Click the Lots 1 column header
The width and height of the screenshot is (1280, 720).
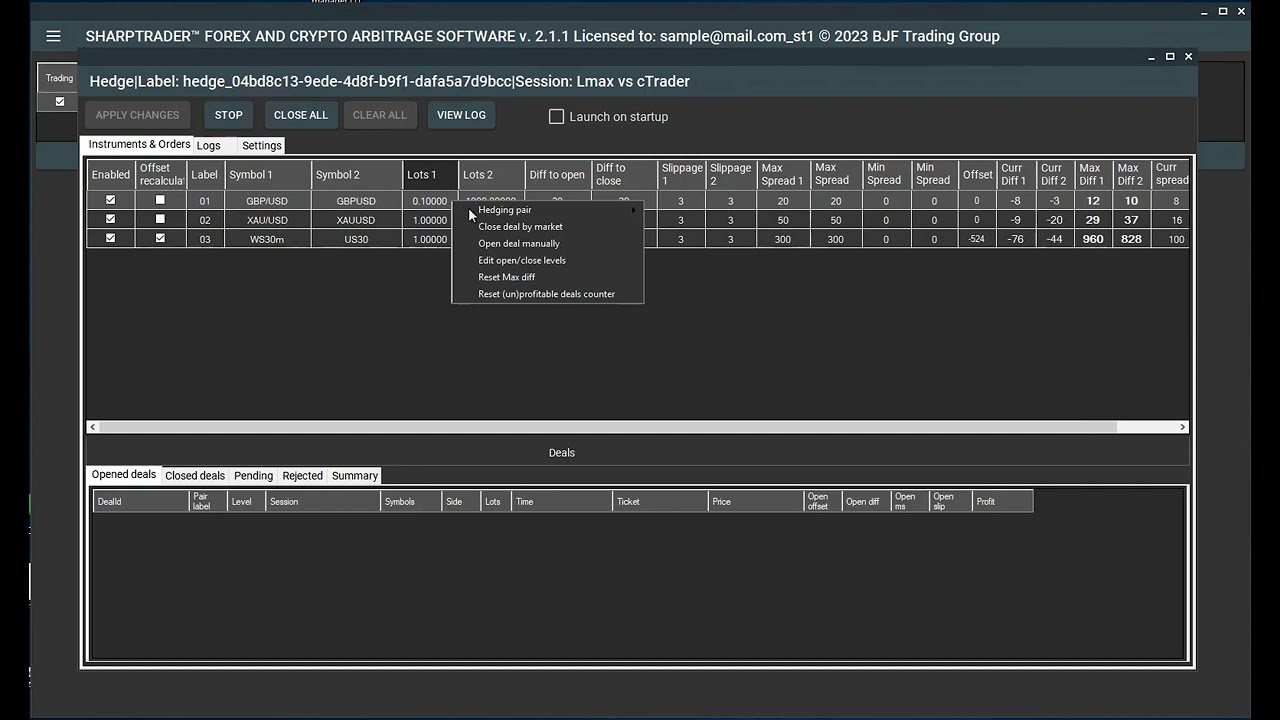point(430,175)
